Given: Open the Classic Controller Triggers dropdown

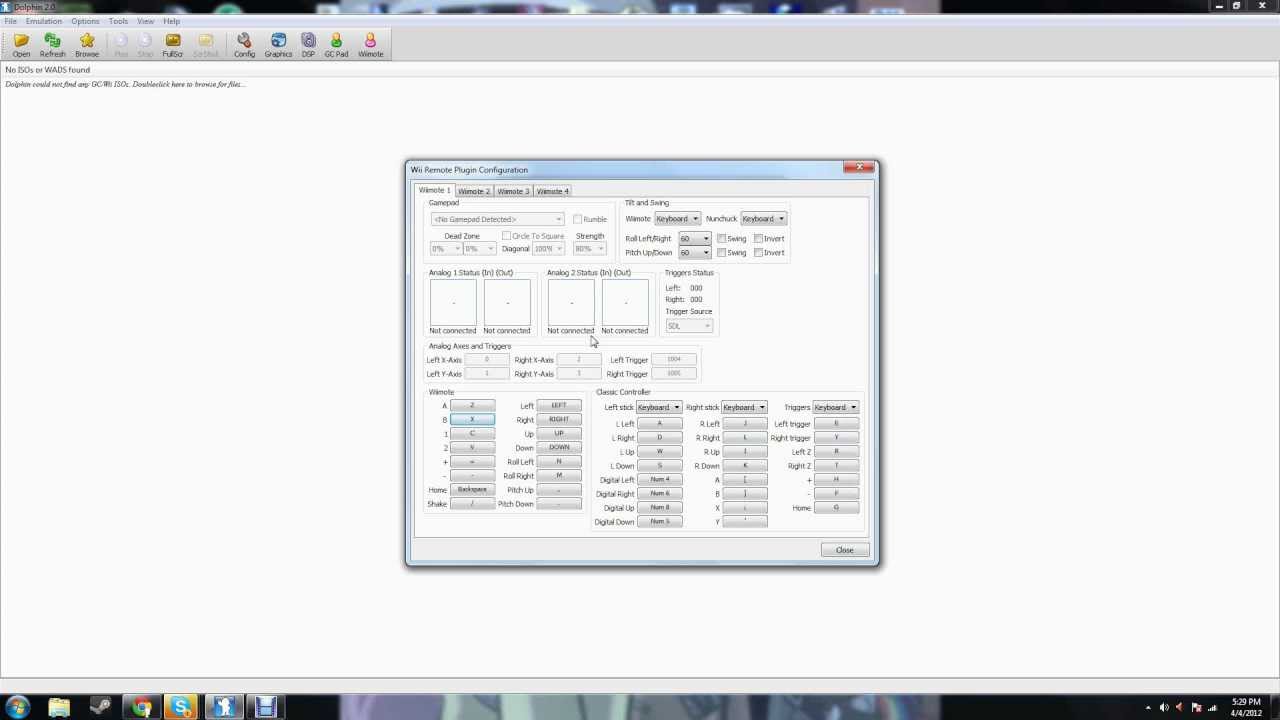Looking at the screenshot, I should tap(836, 407).
